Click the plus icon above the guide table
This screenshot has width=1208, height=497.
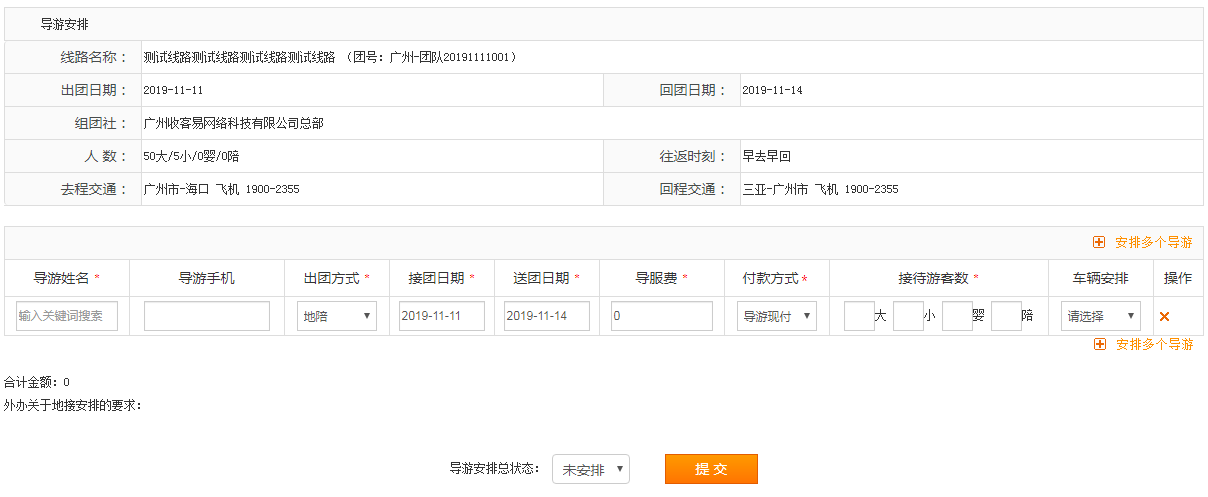(1099, 242)
